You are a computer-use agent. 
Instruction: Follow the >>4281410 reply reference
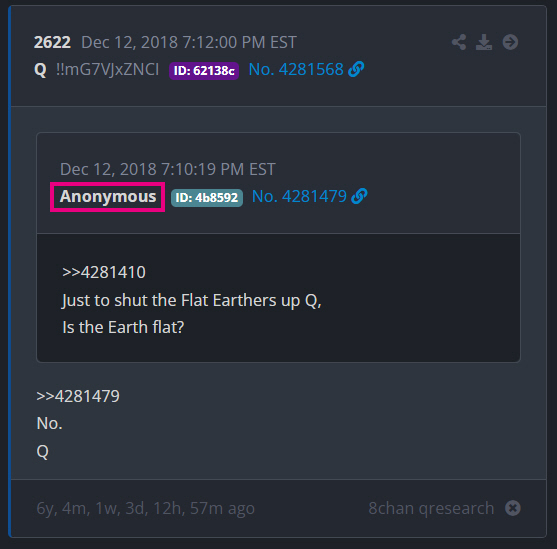(104, 273)
